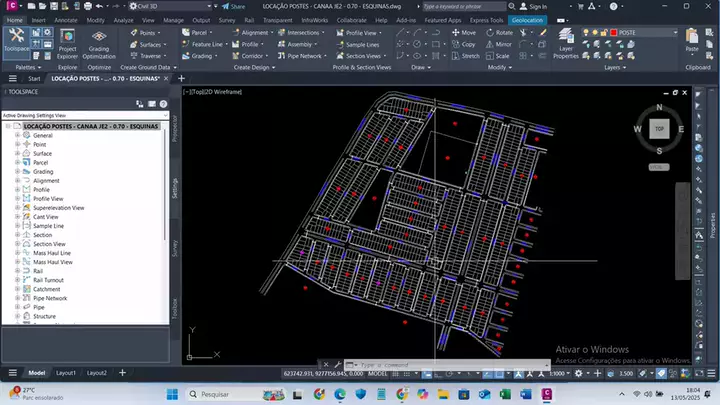Select the Copy tool
This screenshot has height=405, width=720.
(464, 45)
